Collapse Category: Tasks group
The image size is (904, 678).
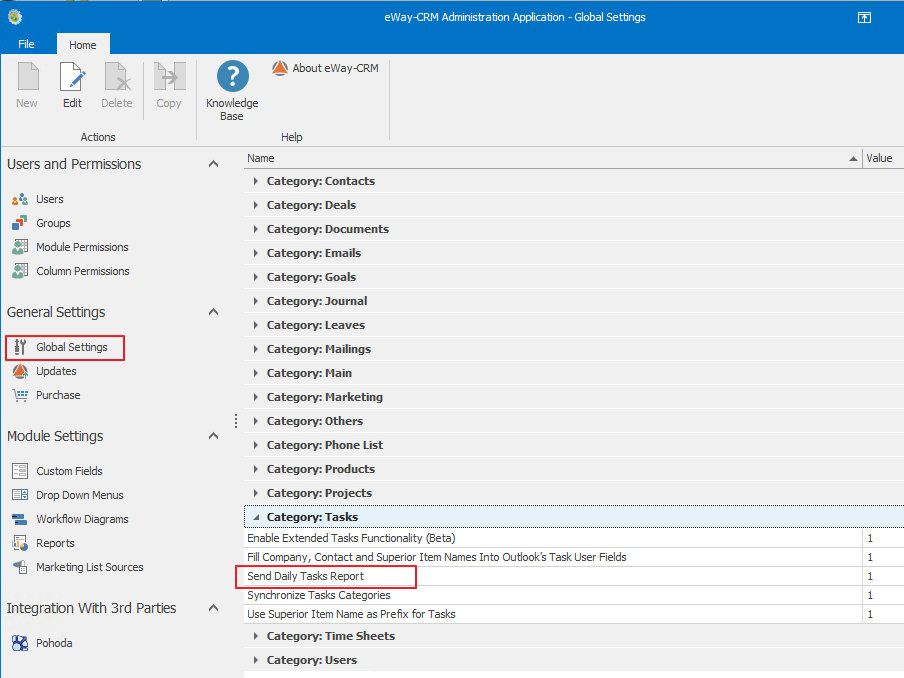tap(256, 517)
